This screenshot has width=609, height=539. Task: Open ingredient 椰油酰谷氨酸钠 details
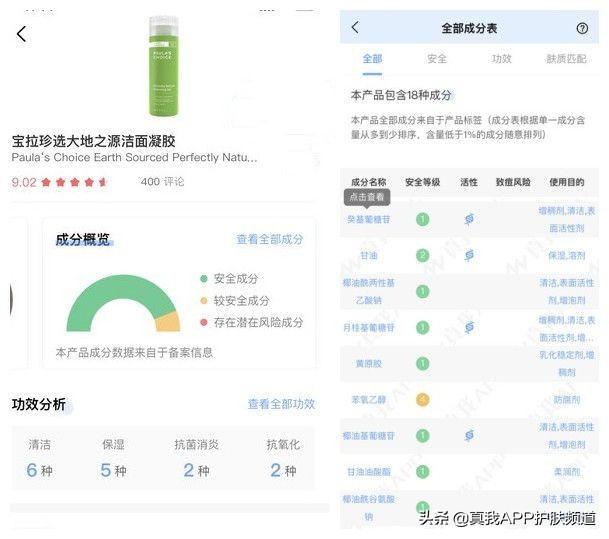tap(369, 508)
